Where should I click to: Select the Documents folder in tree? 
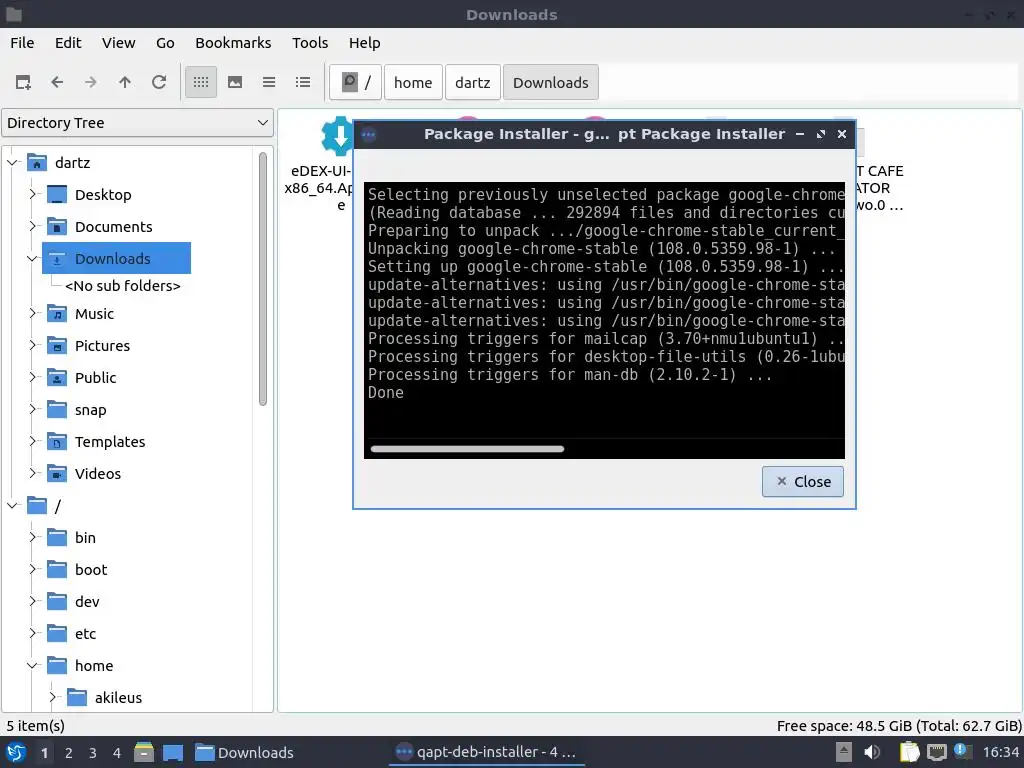coord(100,227)
